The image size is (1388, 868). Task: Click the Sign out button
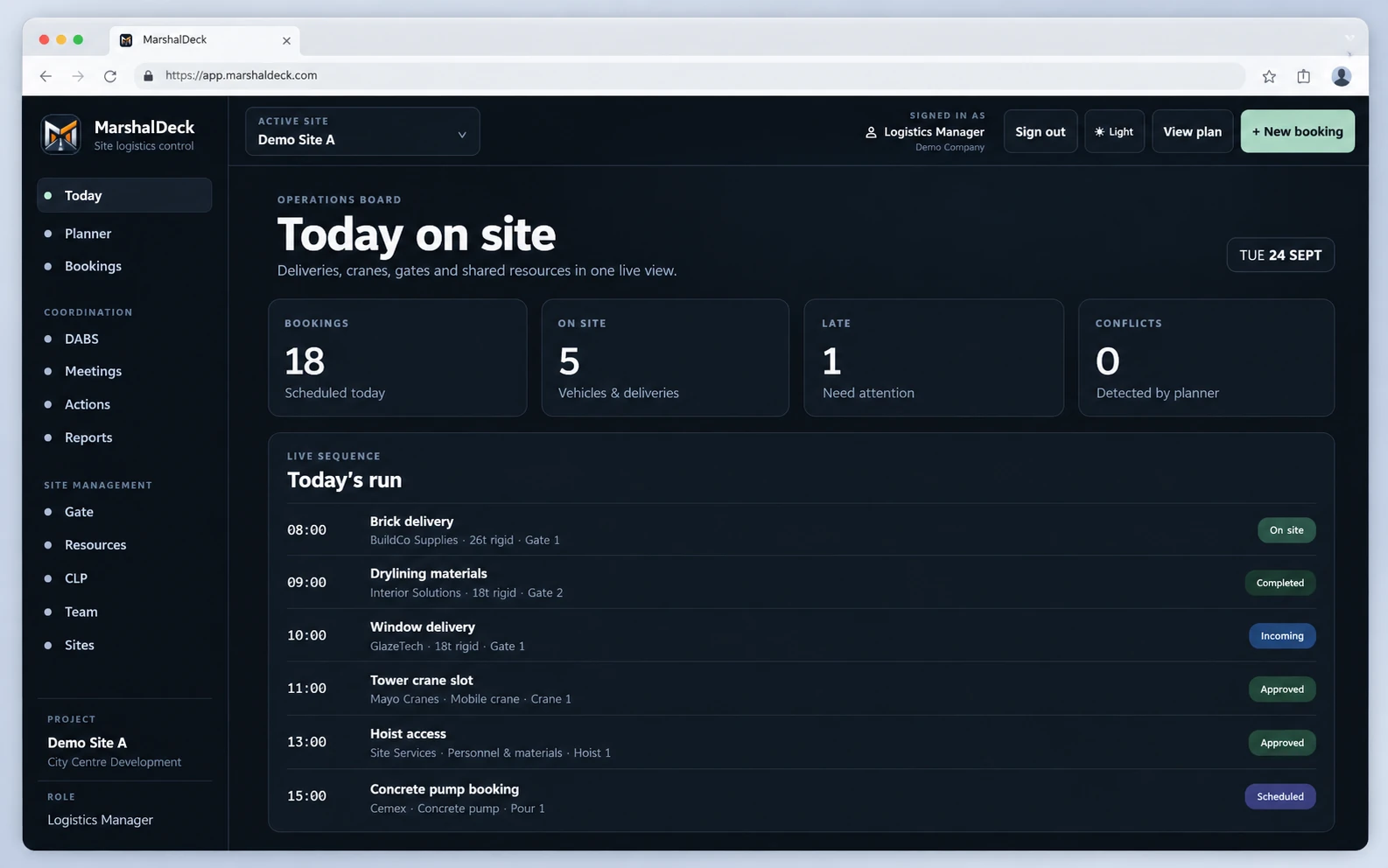1040,131
